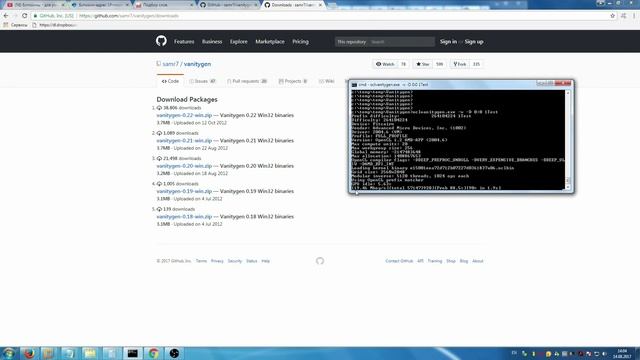This screenshot has height=360, width=640.
Task: Open Pricing in the GitHub header
Action: 300,42
